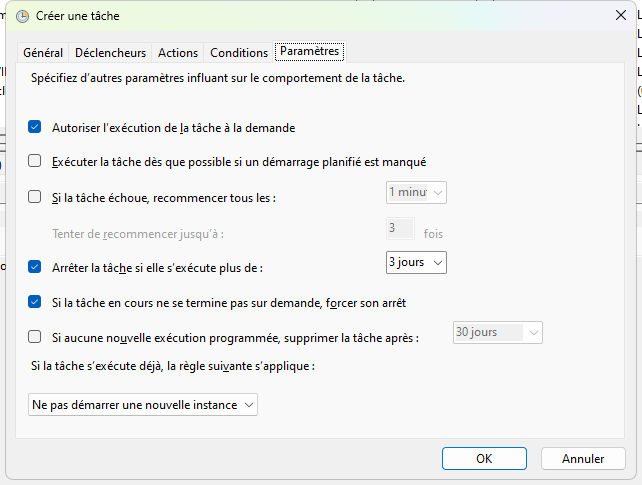Open the Déclencheurs tab
The width and height of the screenshot is (642, 485).
110,53
